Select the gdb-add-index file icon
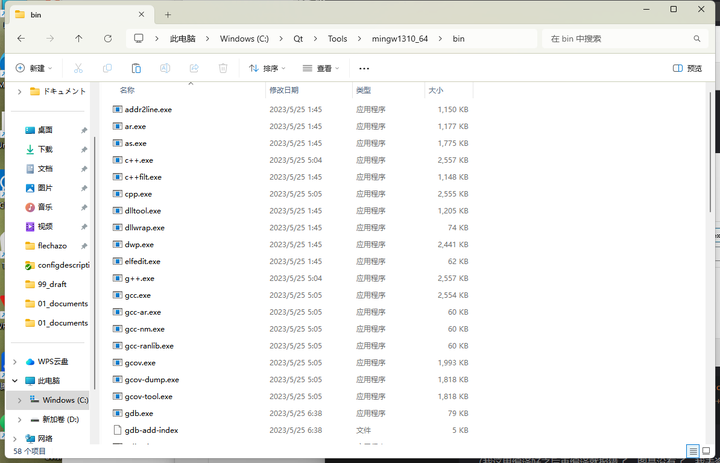 point(117,430)
